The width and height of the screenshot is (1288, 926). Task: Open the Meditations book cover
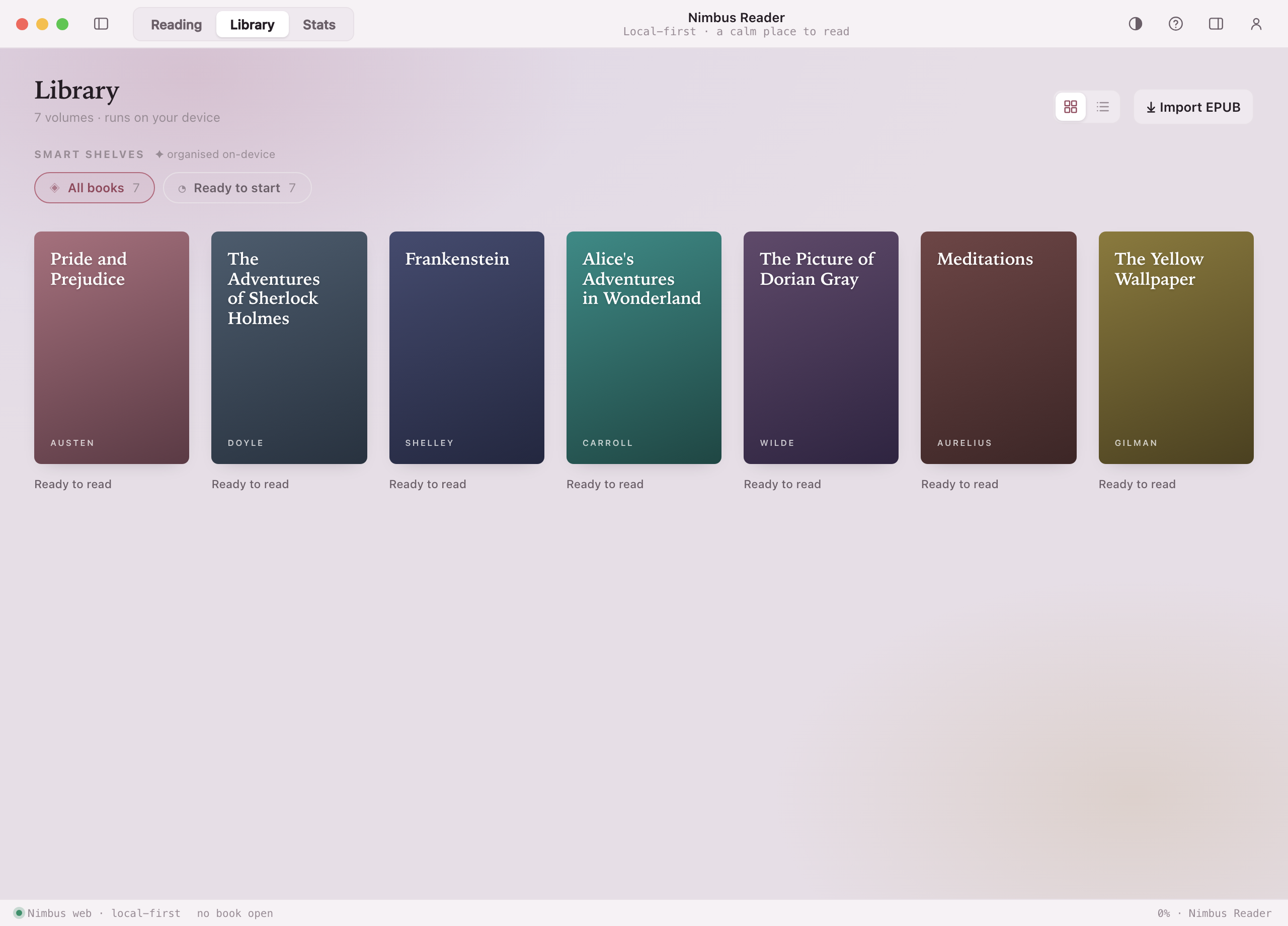click(x=998, y=348)
